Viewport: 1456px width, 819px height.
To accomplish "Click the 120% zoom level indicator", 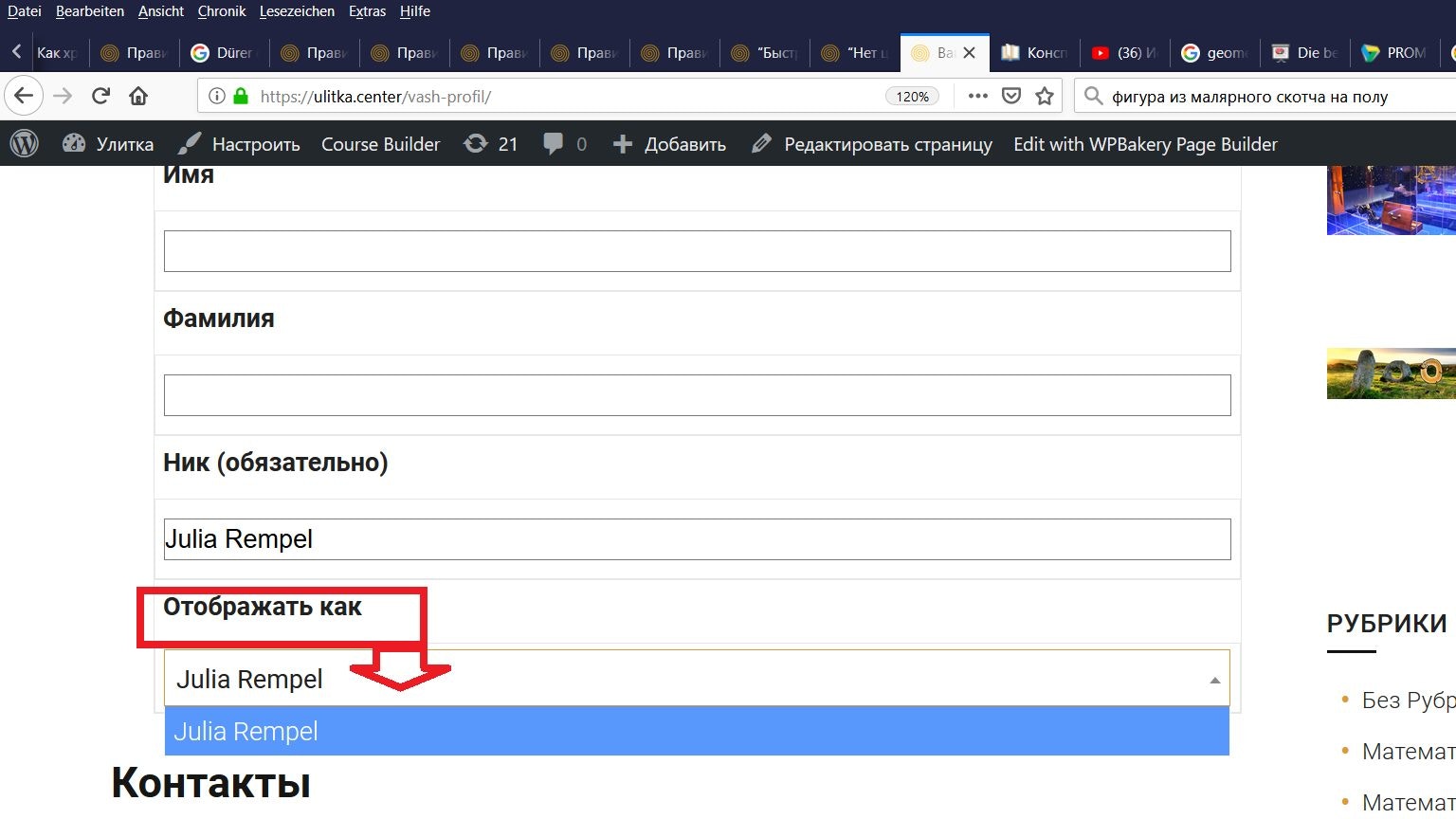I will pyautogui.click(x=912, y=97).
